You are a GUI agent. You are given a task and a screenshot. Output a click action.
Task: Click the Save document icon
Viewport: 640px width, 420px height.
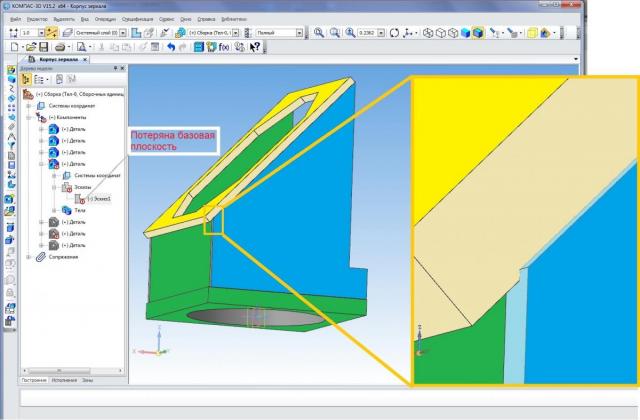click(x=44, y=47)
